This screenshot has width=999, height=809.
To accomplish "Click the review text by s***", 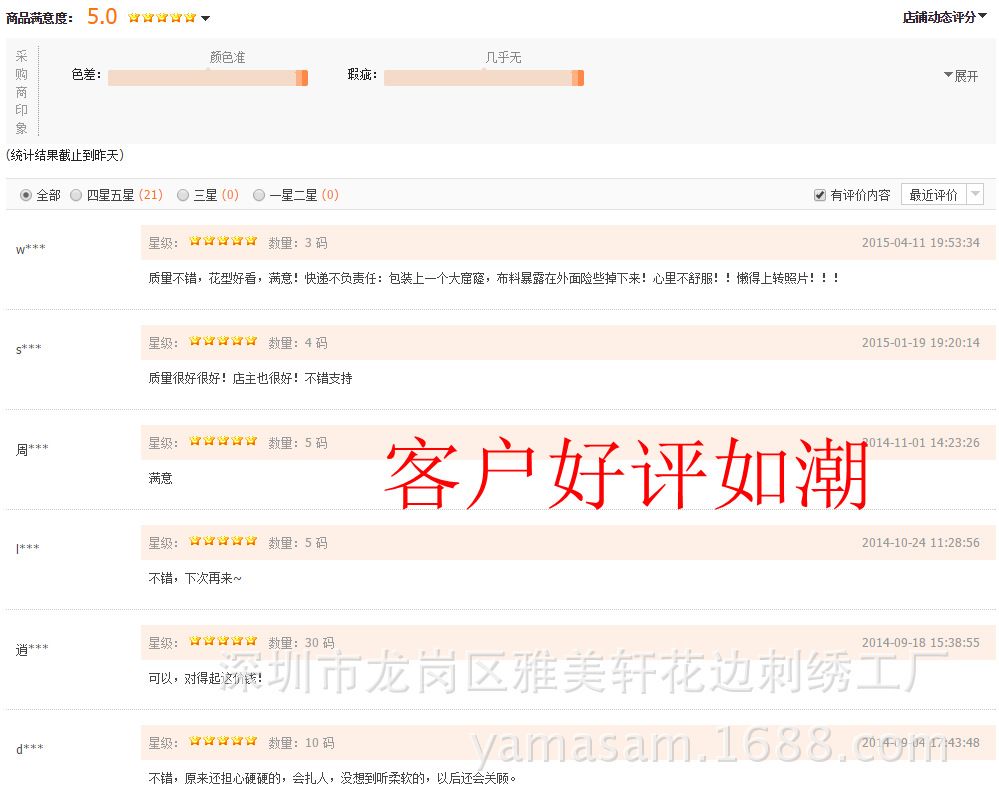I will pyautogui.click(x=250, y=379).
